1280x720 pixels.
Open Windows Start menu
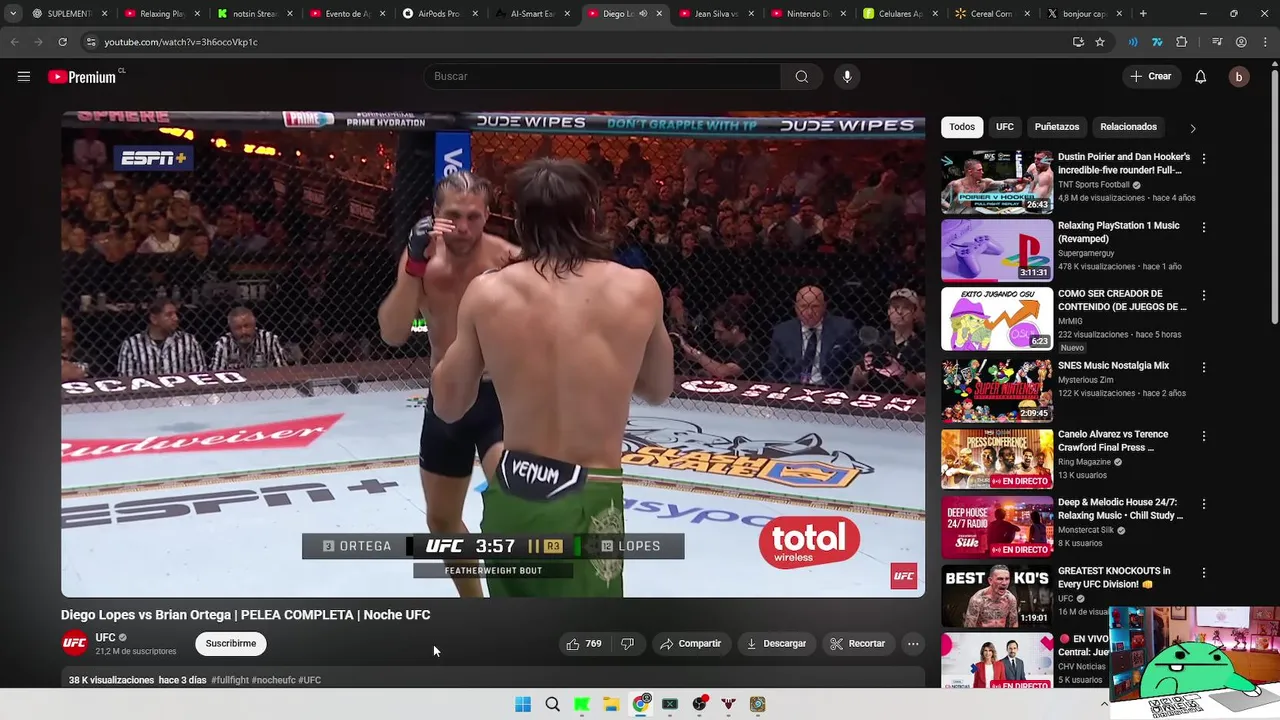(523, 704)
